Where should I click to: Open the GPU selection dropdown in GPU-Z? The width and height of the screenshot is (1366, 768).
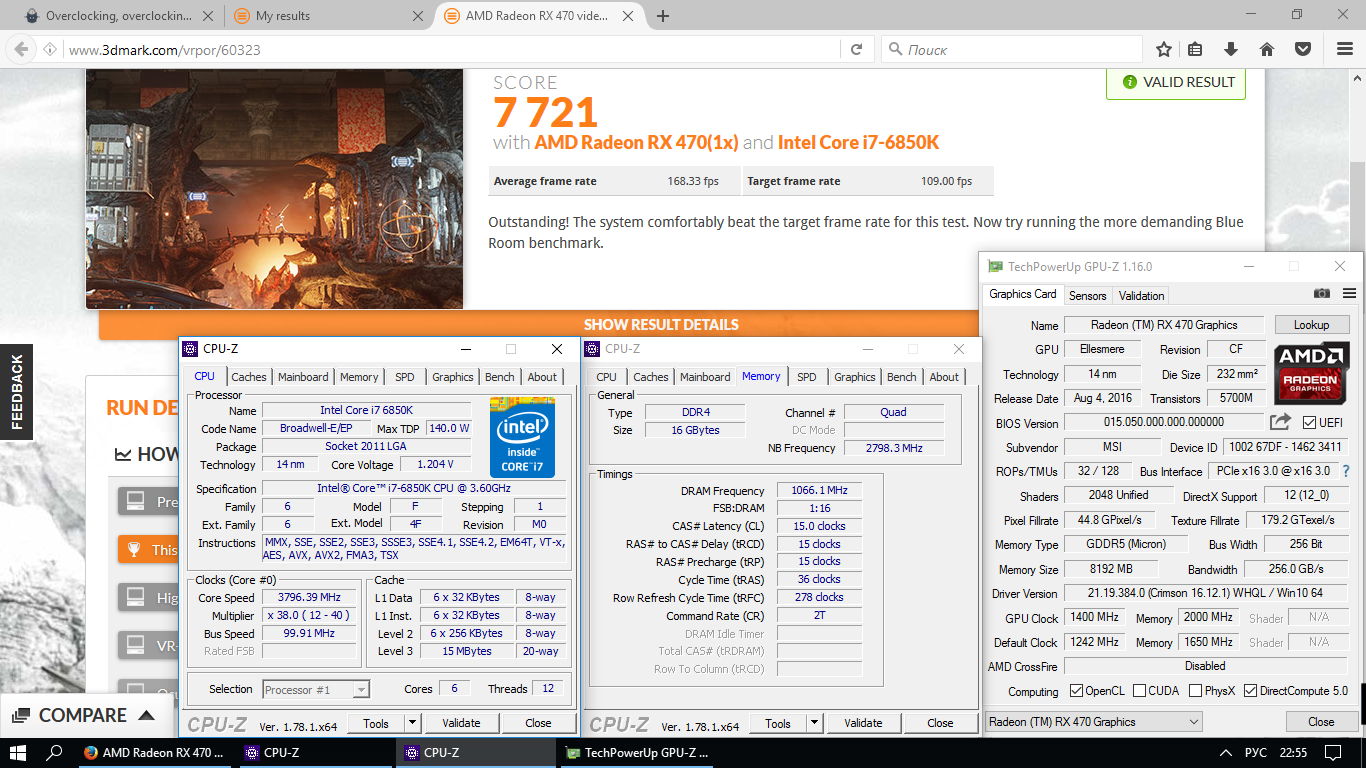1093,722
